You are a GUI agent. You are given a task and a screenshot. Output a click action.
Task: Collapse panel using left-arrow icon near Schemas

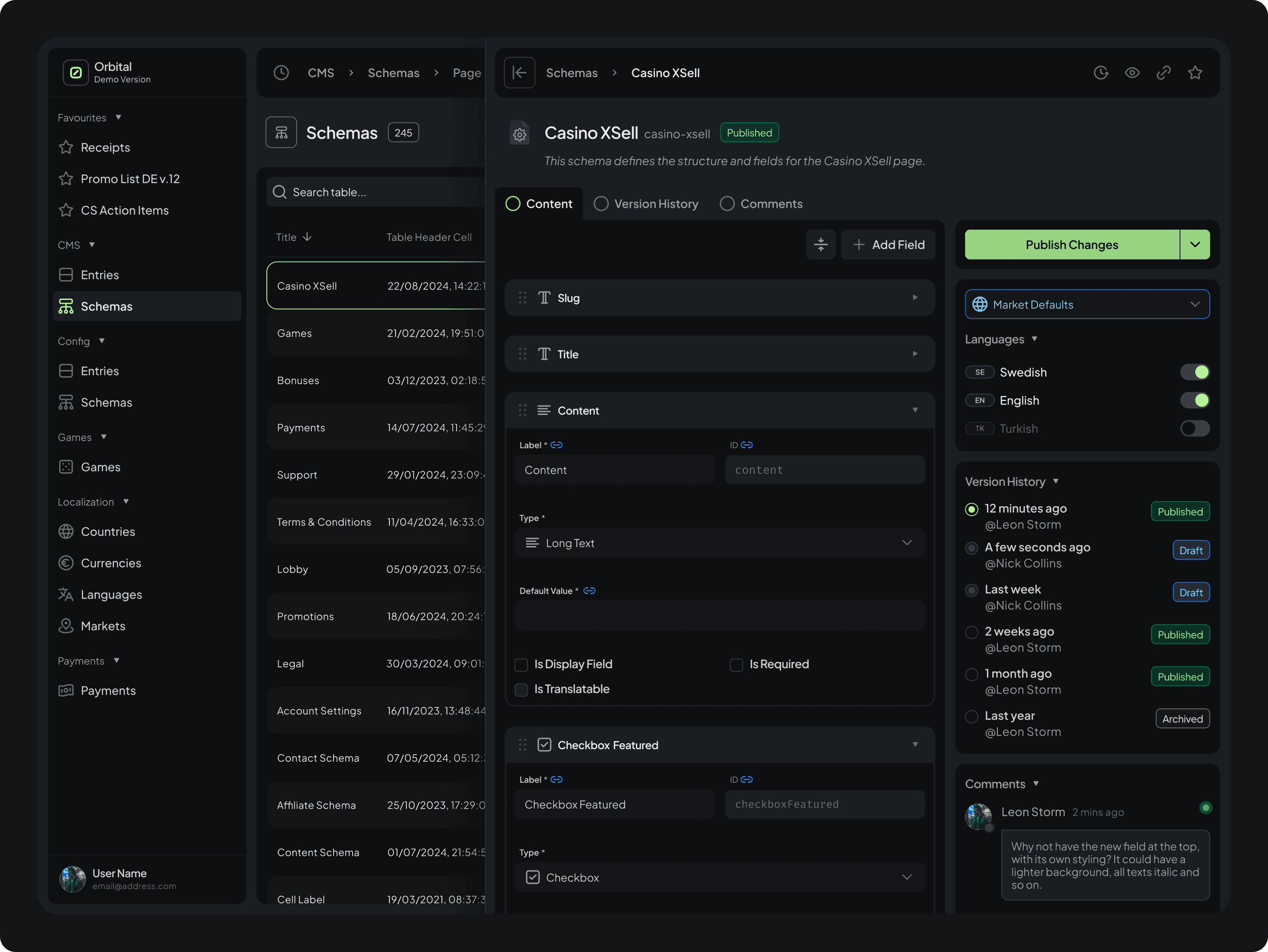(x=520, y=73)
